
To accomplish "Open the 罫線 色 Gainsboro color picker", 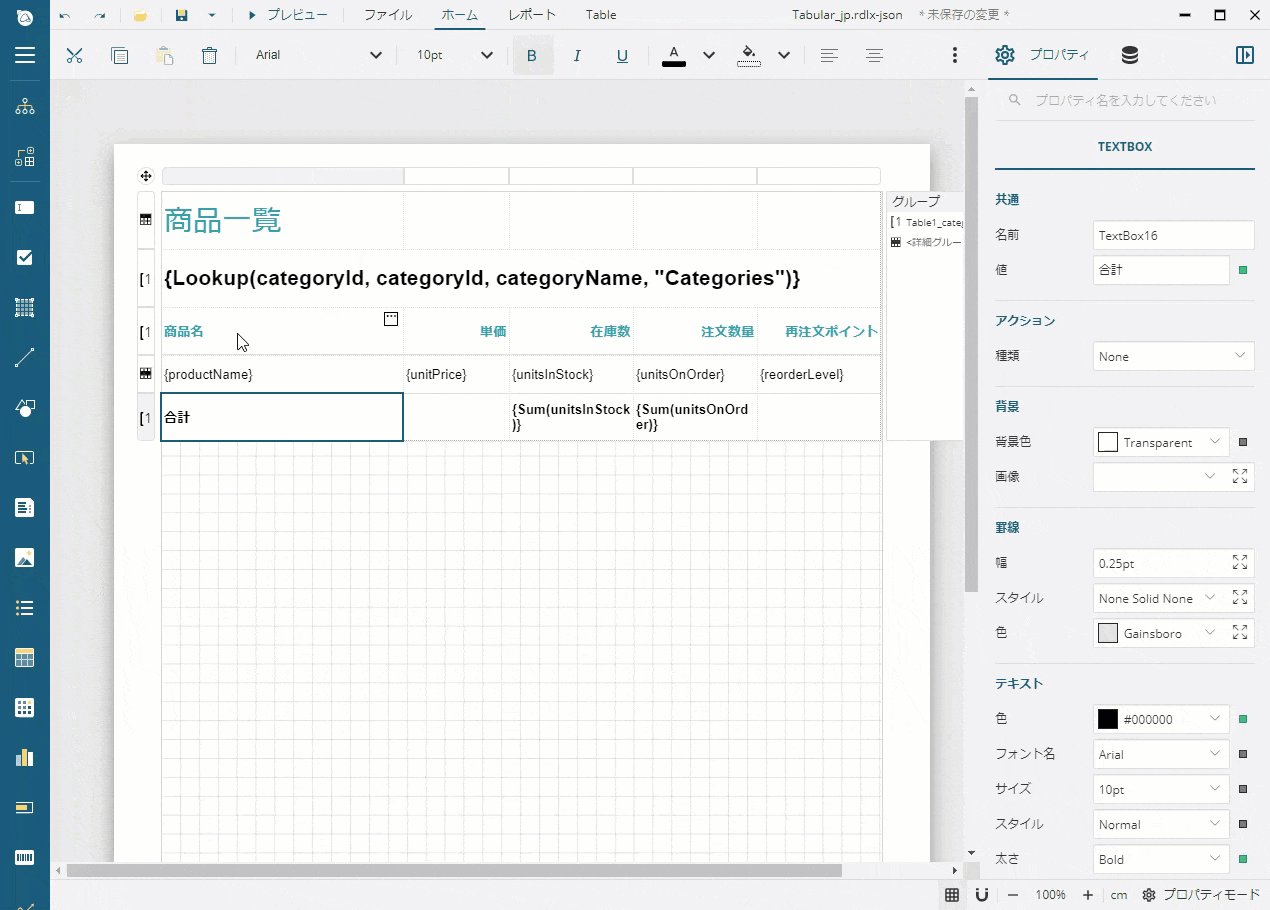I will 1160,633.
